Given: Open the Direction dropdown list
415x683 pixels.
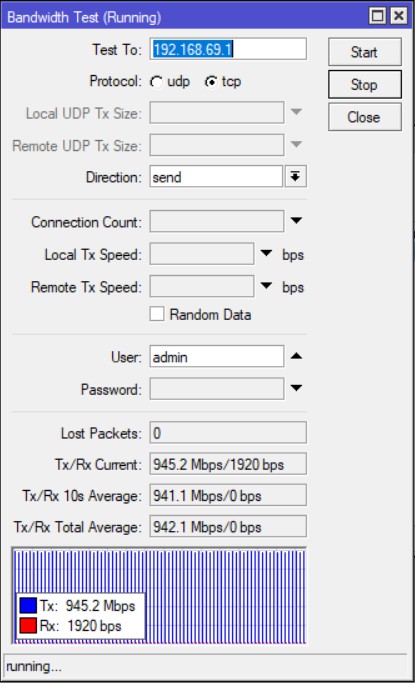Looking at the screenshot, I should click(296, 176).
